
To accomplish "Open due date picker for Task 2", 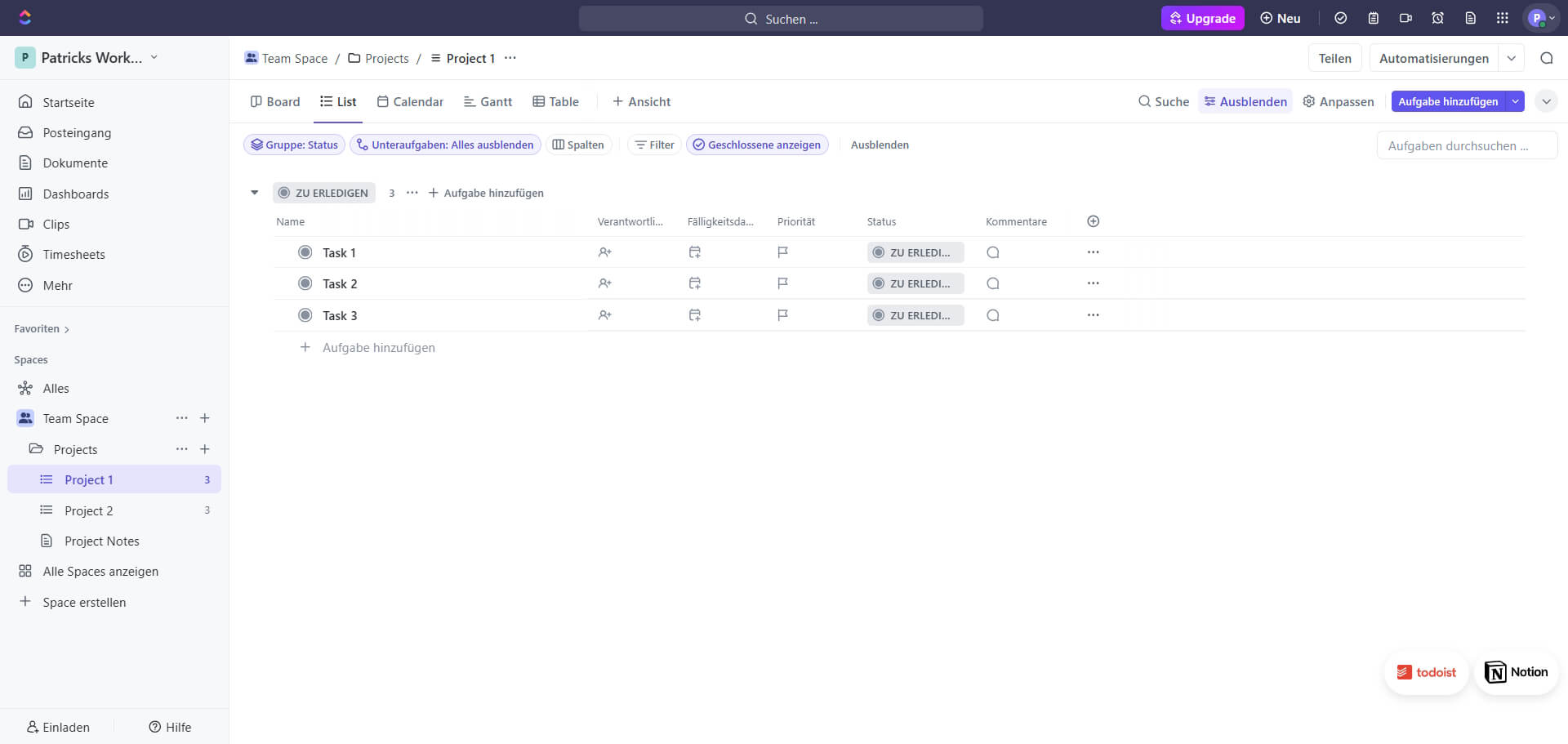I will point(694,283).
